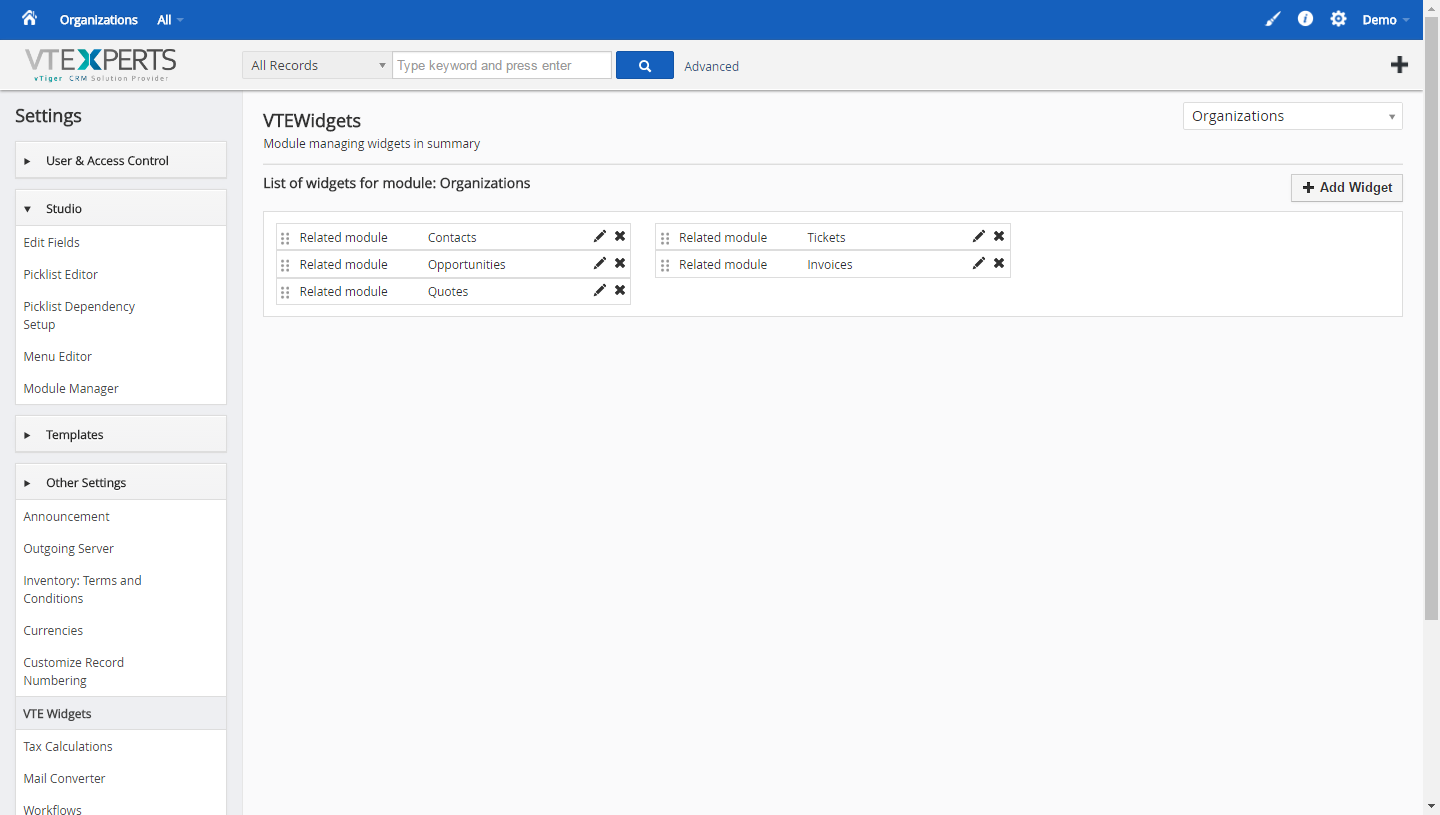
Task: Edit the Contacts widget with pencil icon
Action: tap(600, 236)
